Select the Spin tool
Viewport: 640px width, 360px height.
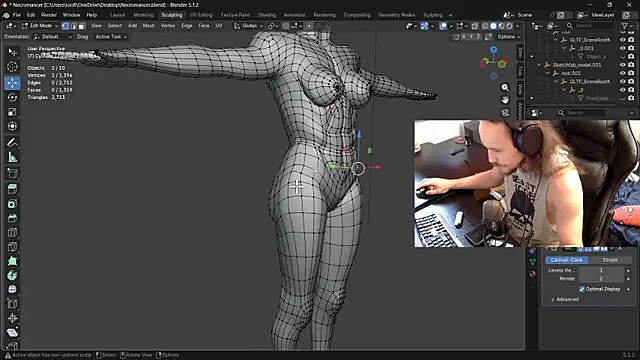pyautogui.click(x=12, y=275)
